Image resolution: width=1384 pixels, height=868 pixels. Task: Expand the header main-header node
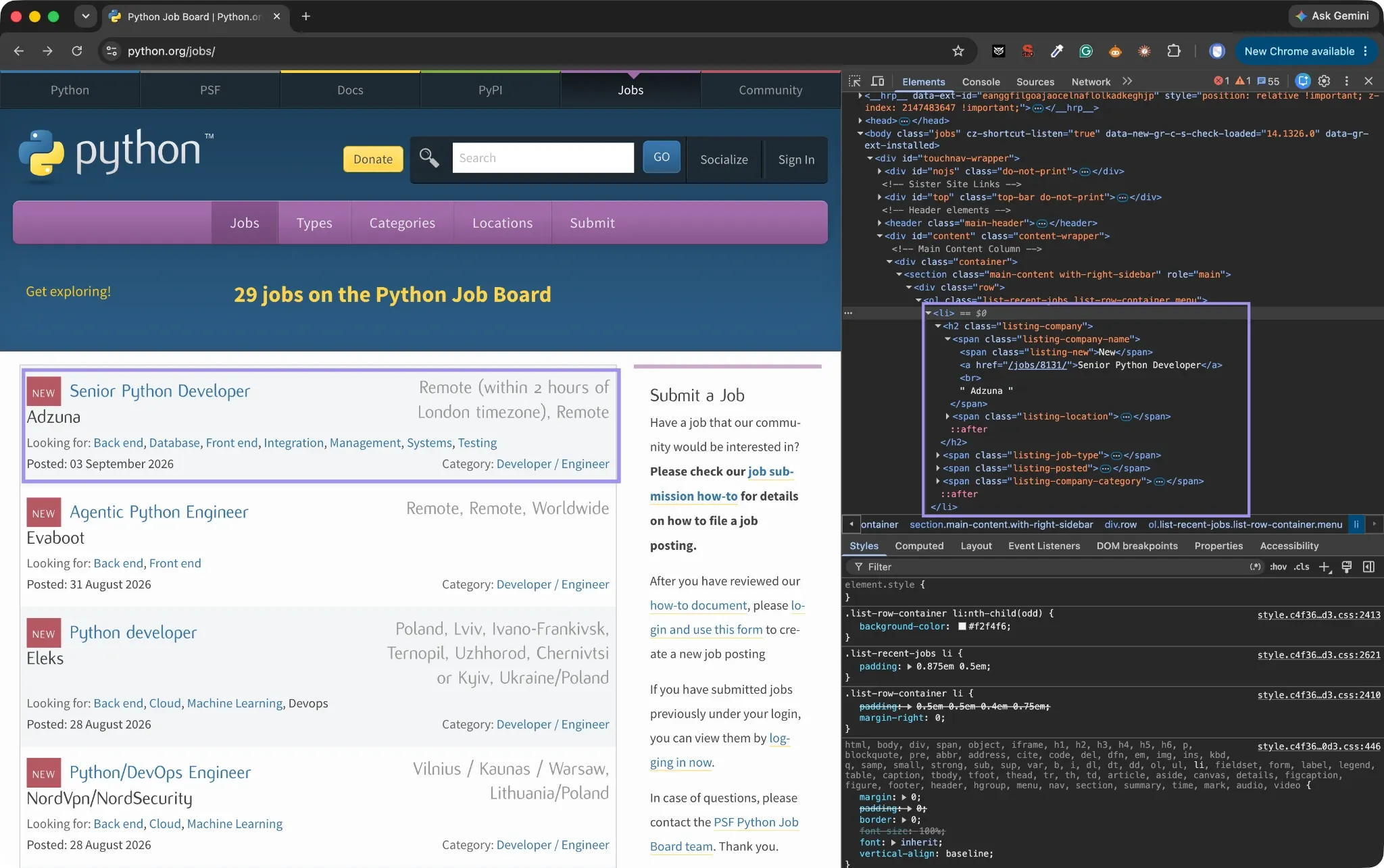point(879,224)
